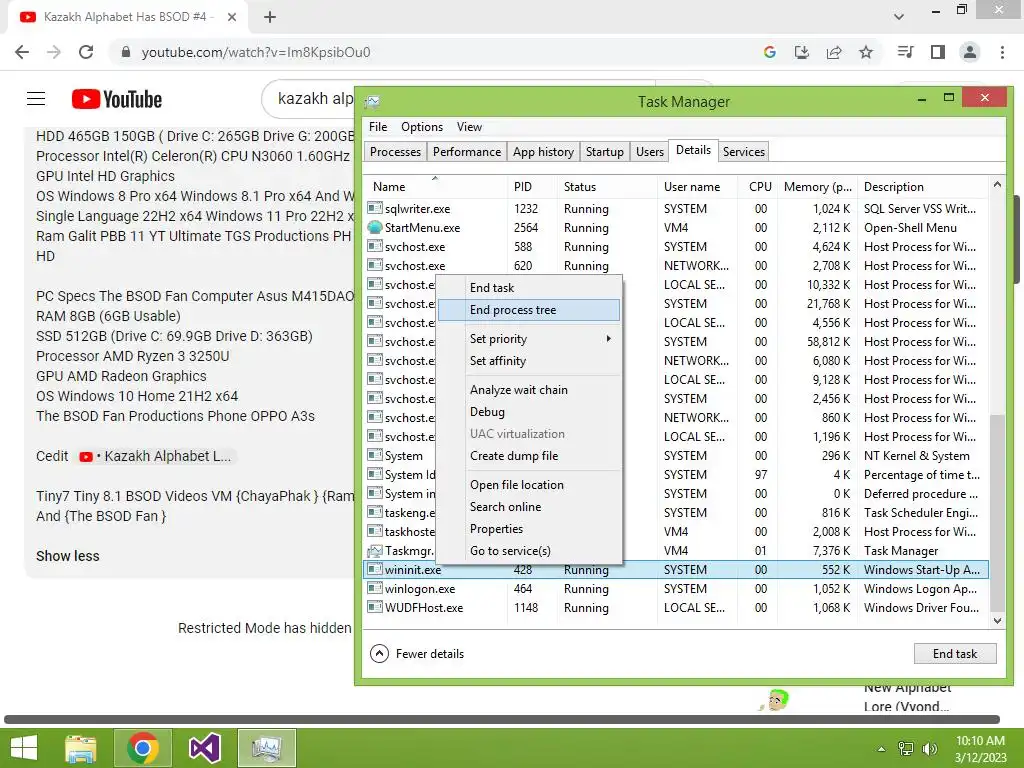View site security padlock info
This screenshot has width=1024, height=768.
tap(126, 52)
